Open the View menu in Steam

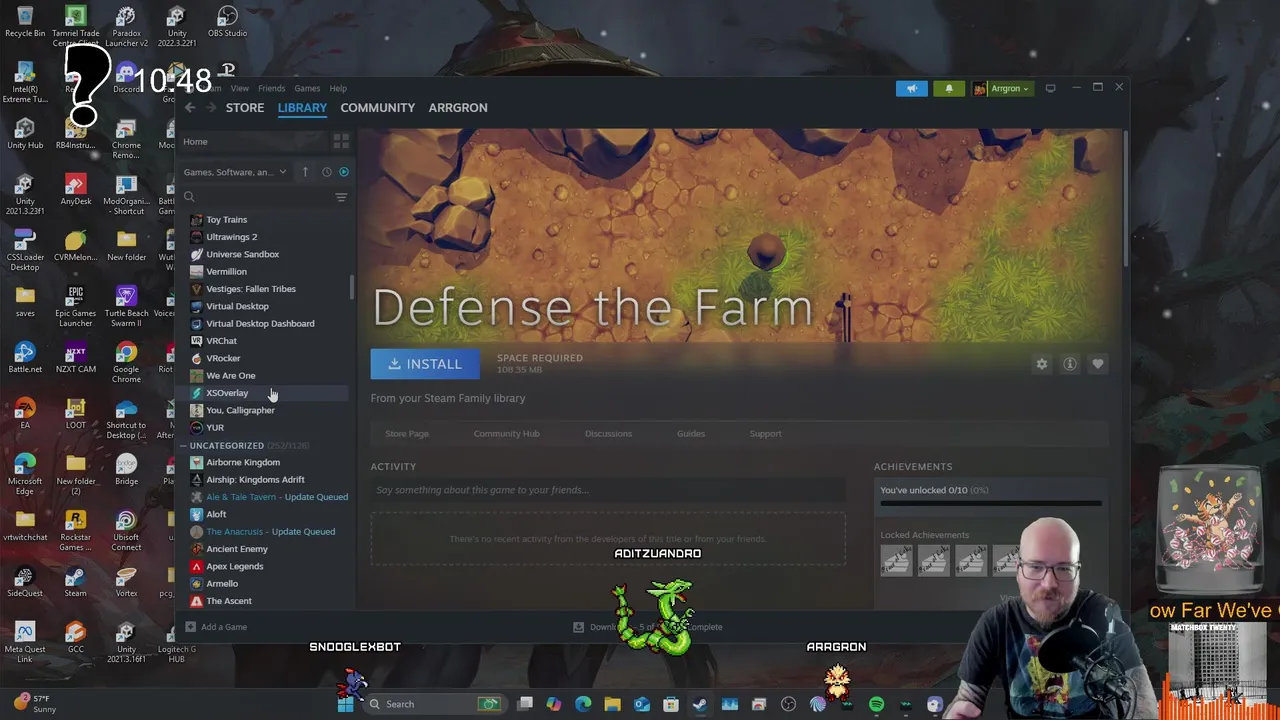[x=239, y=88]
